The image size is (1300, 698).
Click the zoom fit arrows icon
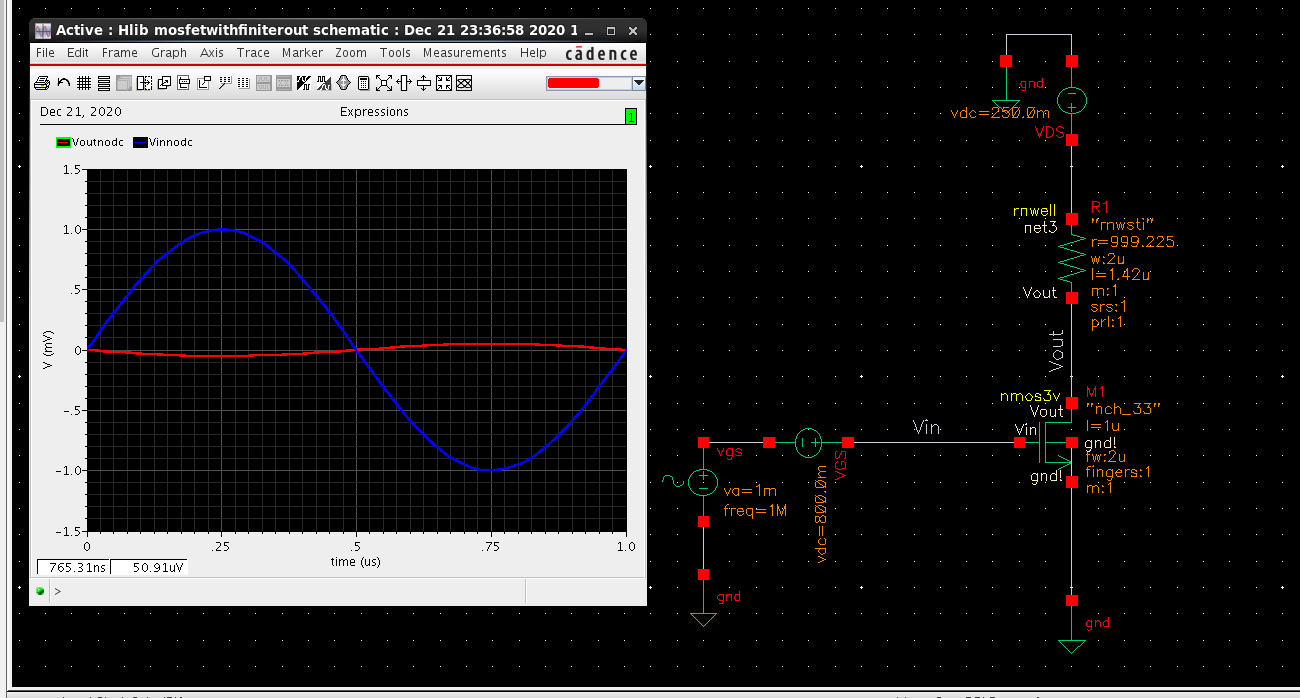pyautogui.click(x=384, y=83)
